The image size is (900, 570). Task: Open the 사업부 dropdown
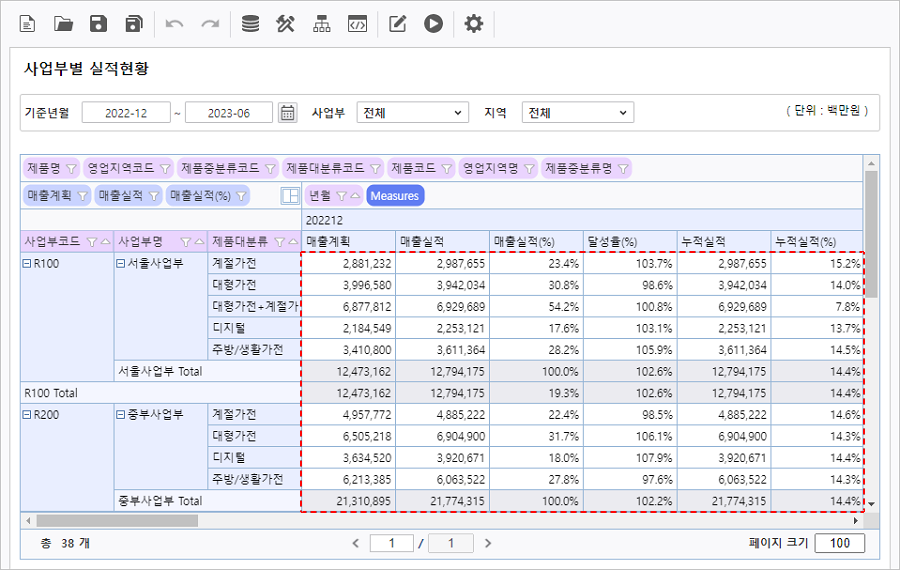click(412, 113)
